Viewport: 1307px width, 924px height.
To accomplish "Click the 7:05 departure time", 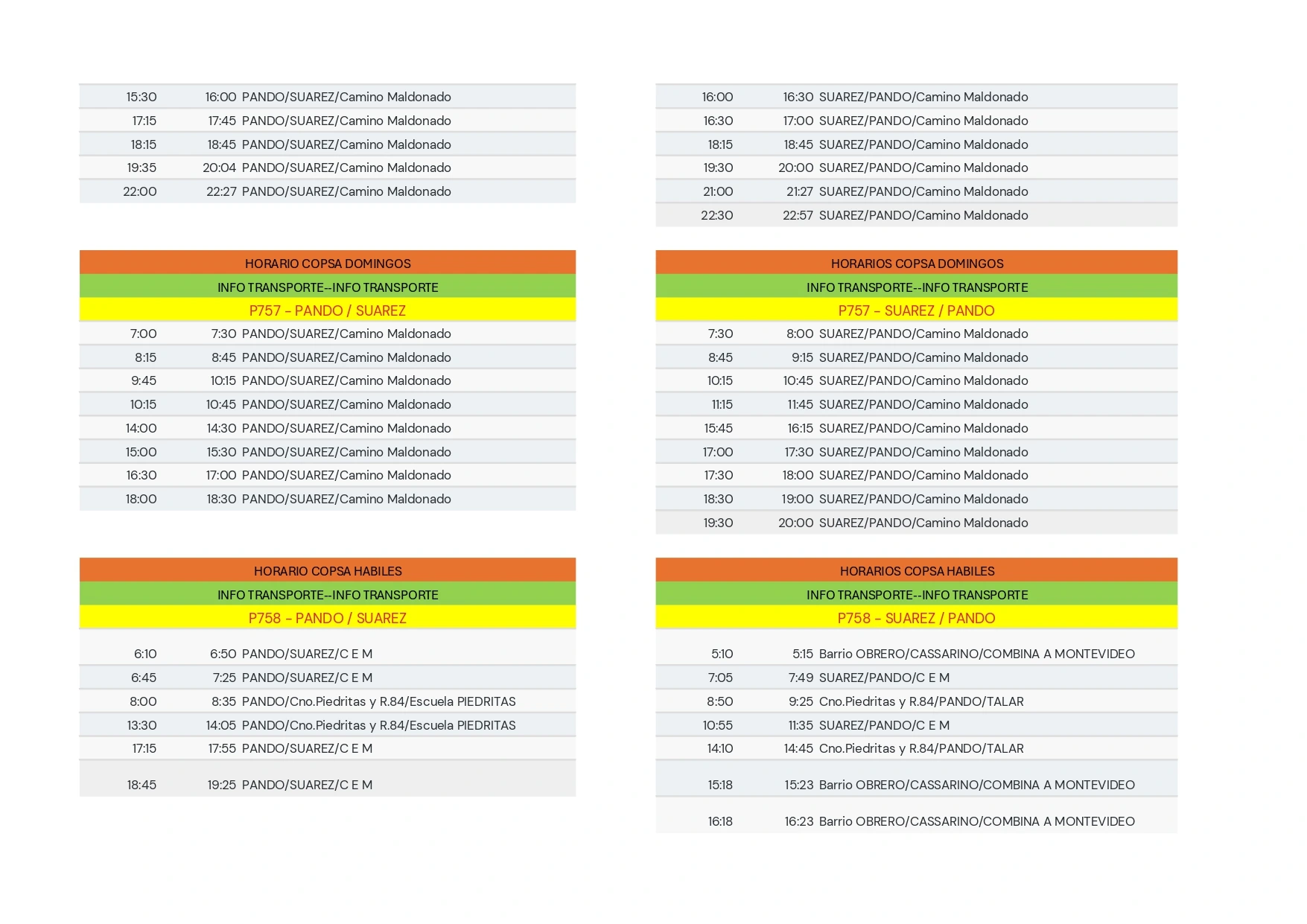I will pos(720,678).
